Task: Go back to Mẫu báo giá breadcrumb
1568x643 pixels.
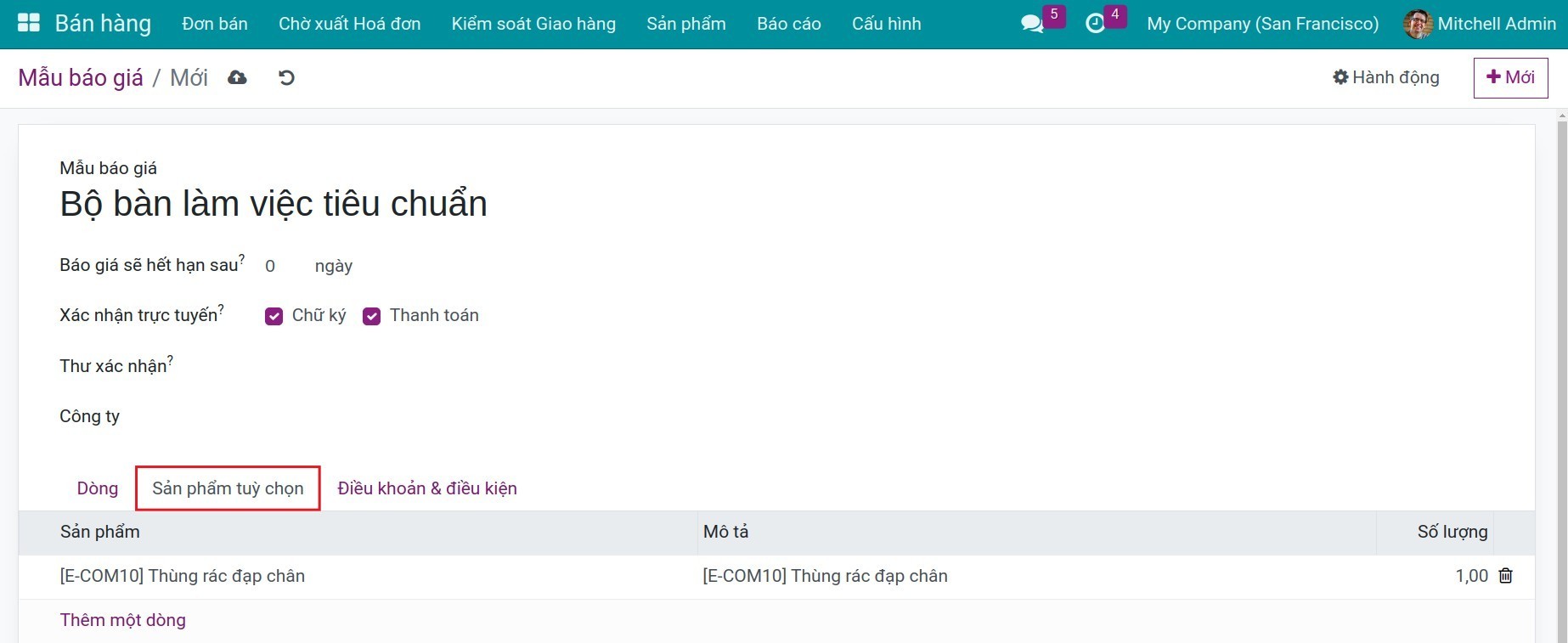Action: [81, 77]
